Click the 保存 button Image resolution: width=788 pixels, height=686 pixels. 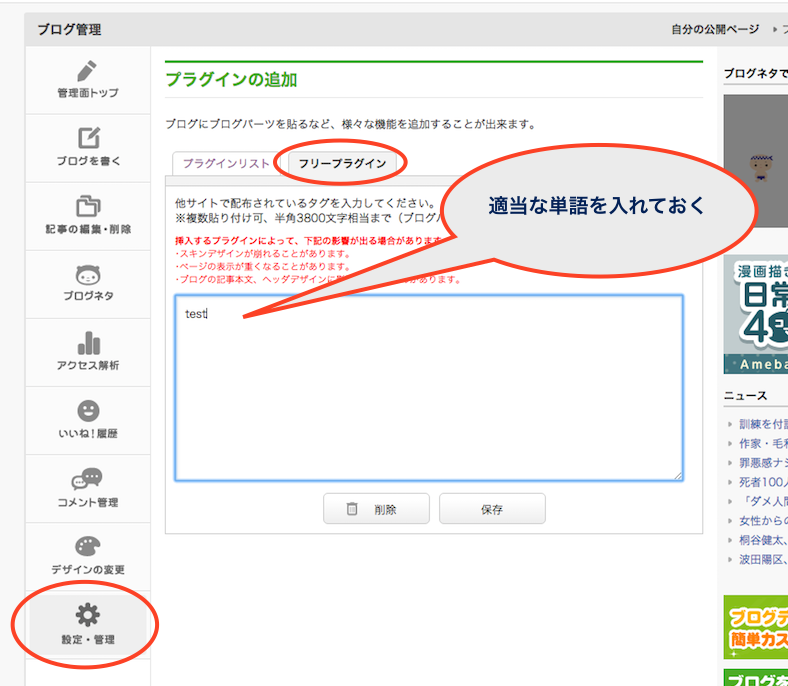tap(492, 509)
